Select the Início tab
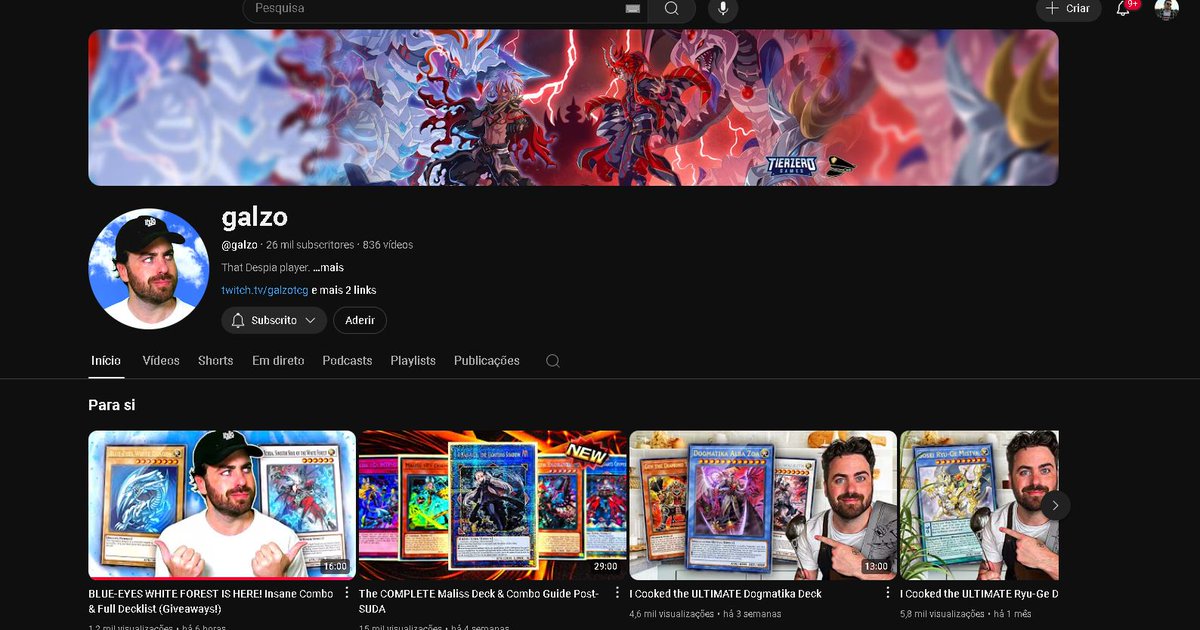Viewport: 1200px width, 630px height. (106, 361)
